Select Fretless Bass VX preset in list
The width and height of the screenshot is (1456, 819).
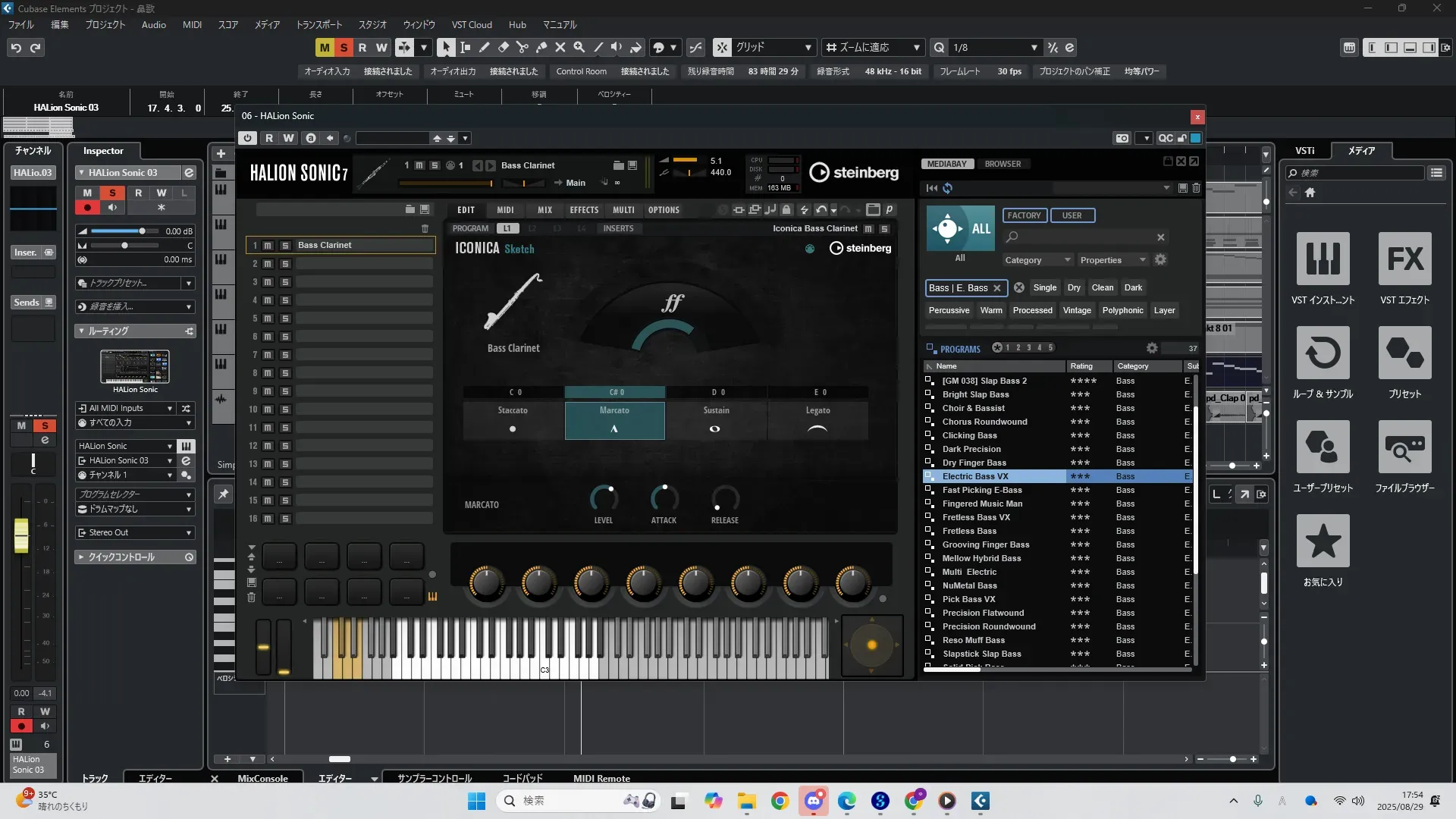(x=976, y=517)
